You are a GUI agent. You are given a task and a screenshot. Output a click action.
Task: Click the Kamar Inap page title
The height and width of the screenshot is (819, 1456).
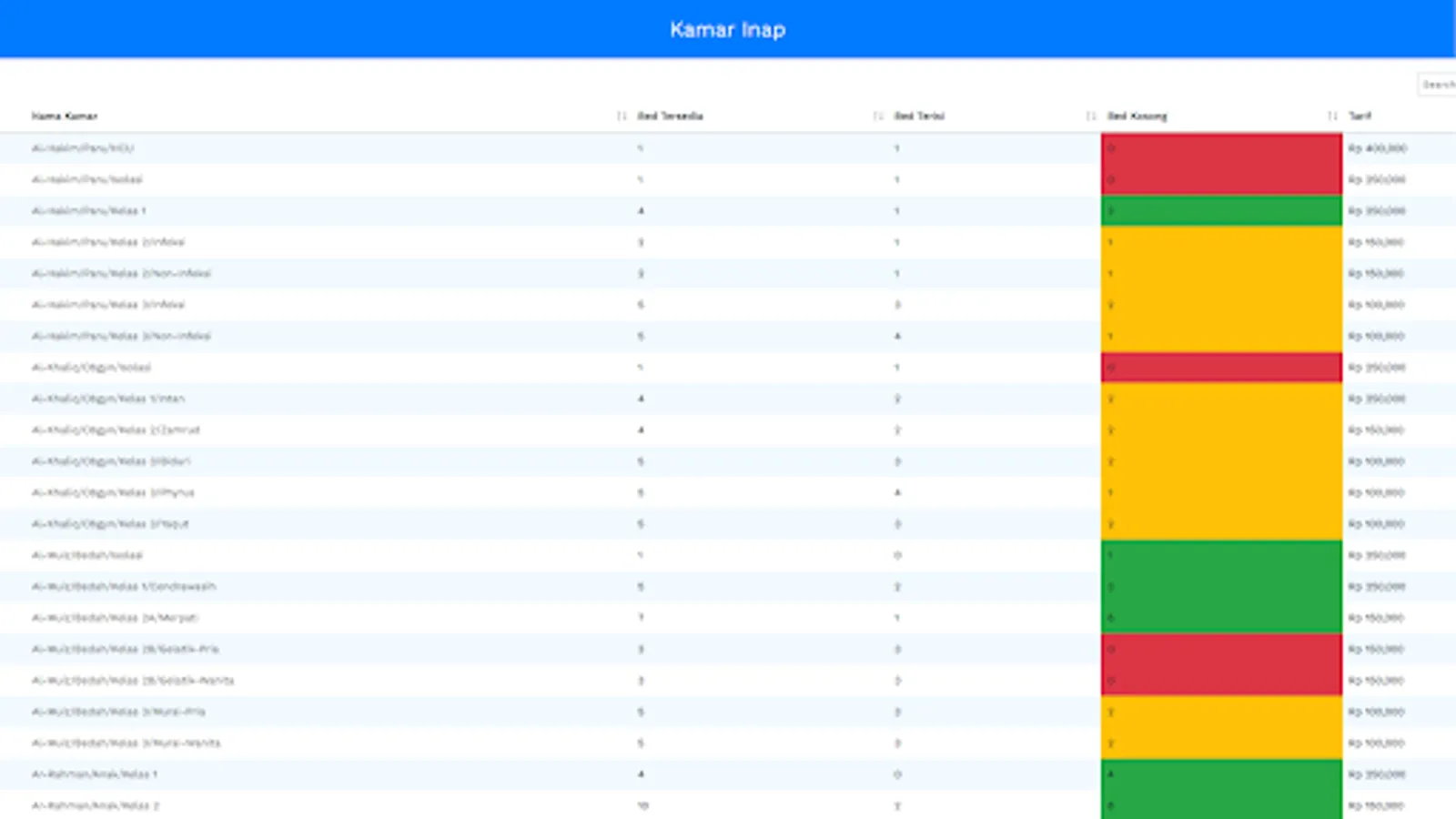728,29
